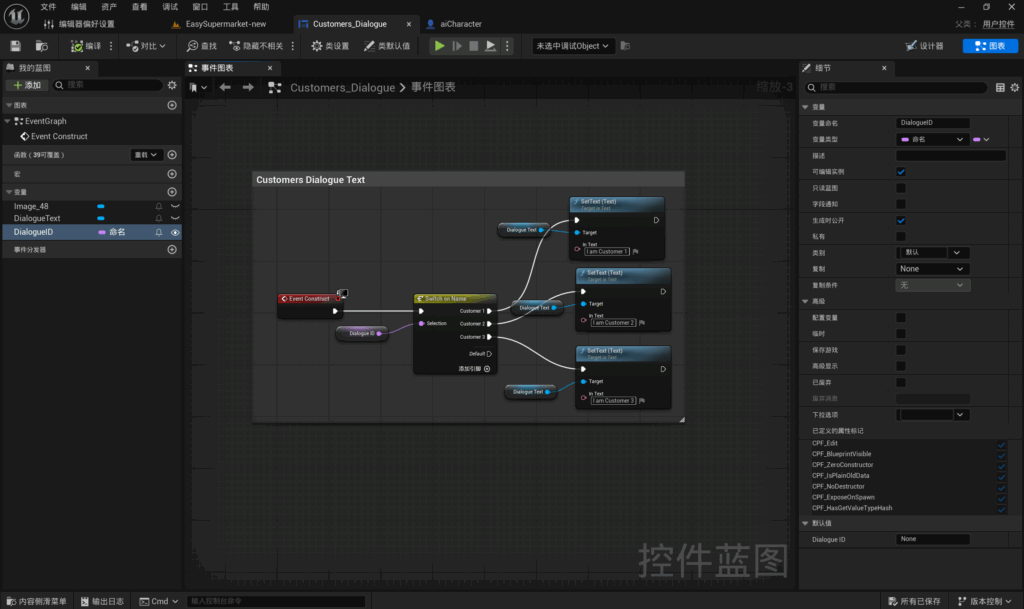Screen dimensions: 1024x609
Task: Open graph bookmarks dropdown icon
Action: 198,87
